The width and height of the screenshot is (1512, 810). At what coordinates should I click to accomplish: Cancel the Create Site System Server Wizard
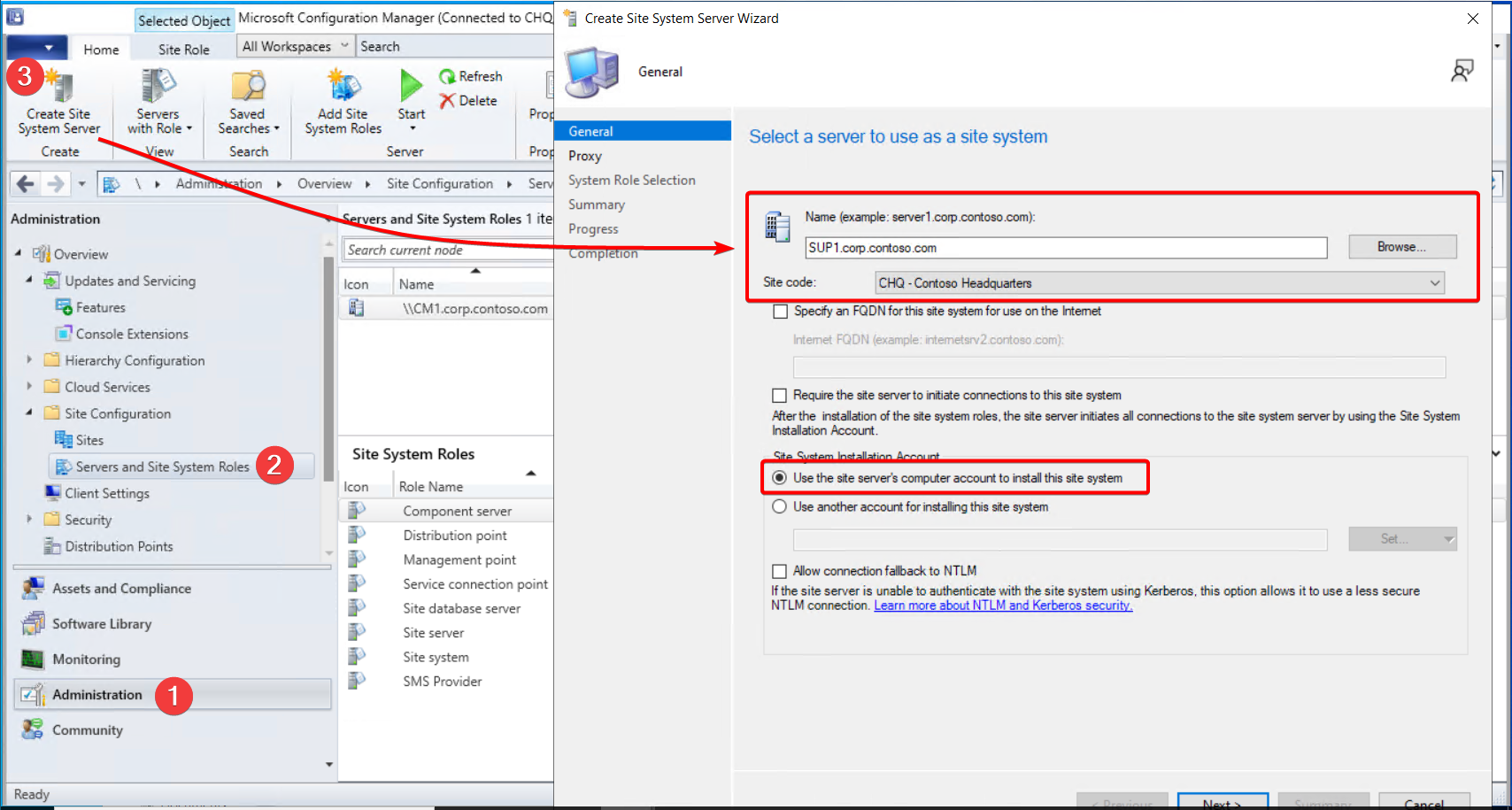[1424, 801]
